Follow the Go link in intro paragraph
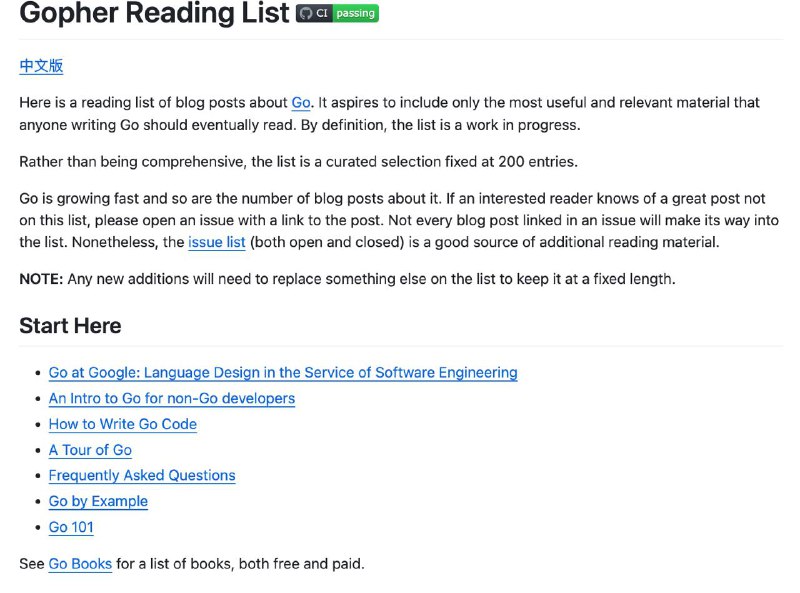The width and height of the screenshot is (800, 593). pos(301,103)
